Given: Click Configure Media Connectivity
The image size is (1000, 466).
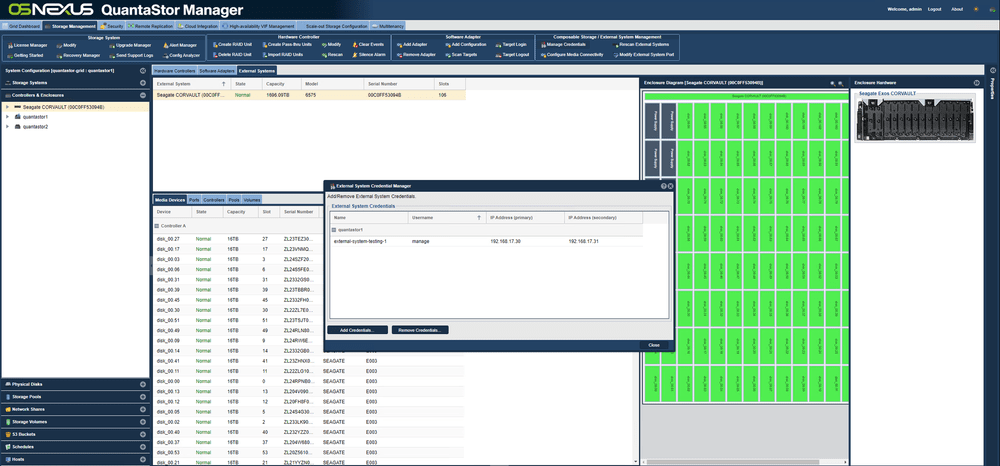Looking at the screenshot, I should [571, 55].
